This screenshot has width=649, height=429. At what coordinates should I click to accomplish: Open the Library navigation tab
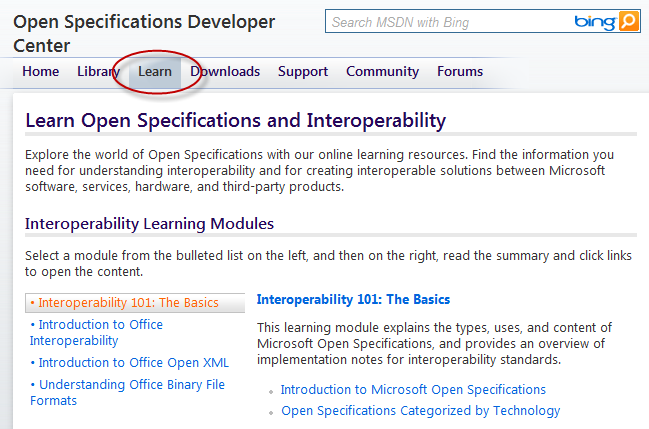pos(99,71)
